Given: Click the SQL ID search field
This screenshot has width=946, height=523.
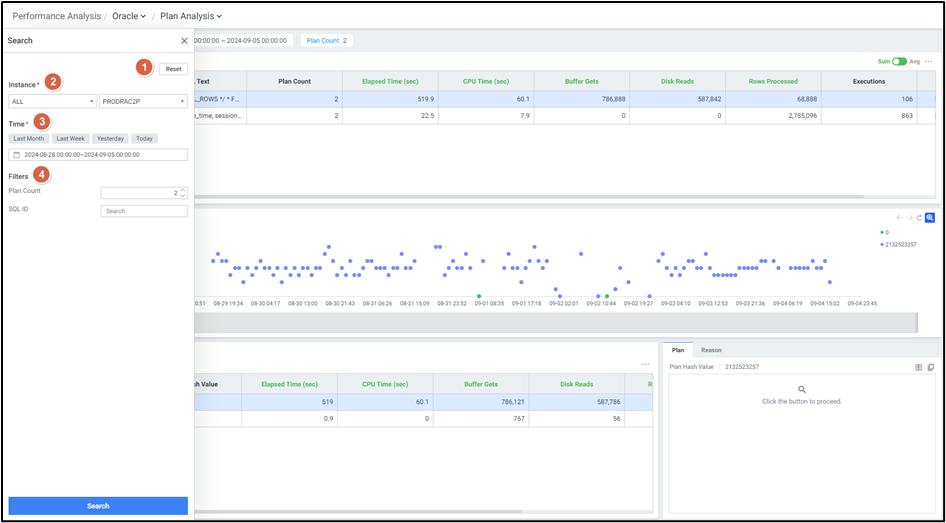Looking at the screenshot, I should [x=144, y=211].
